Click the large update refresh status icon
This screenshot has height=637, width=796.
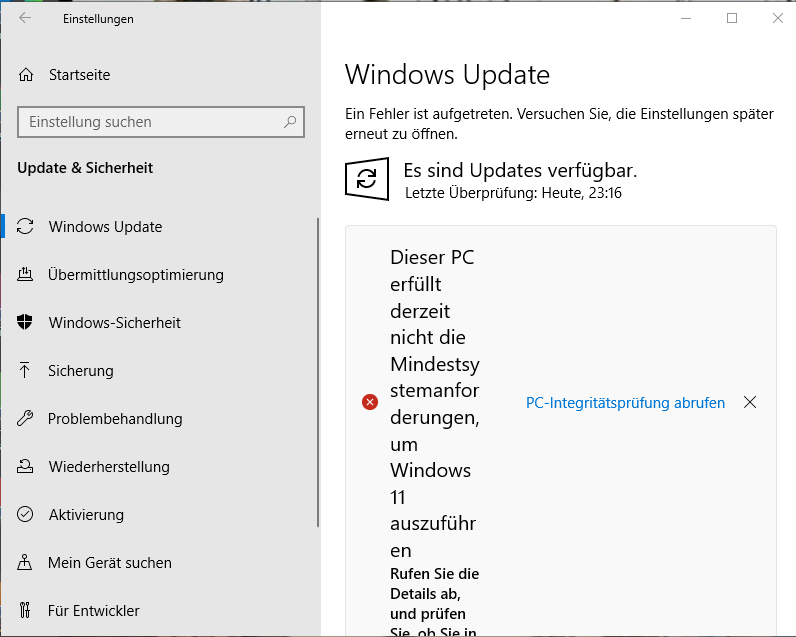point(367,179)
